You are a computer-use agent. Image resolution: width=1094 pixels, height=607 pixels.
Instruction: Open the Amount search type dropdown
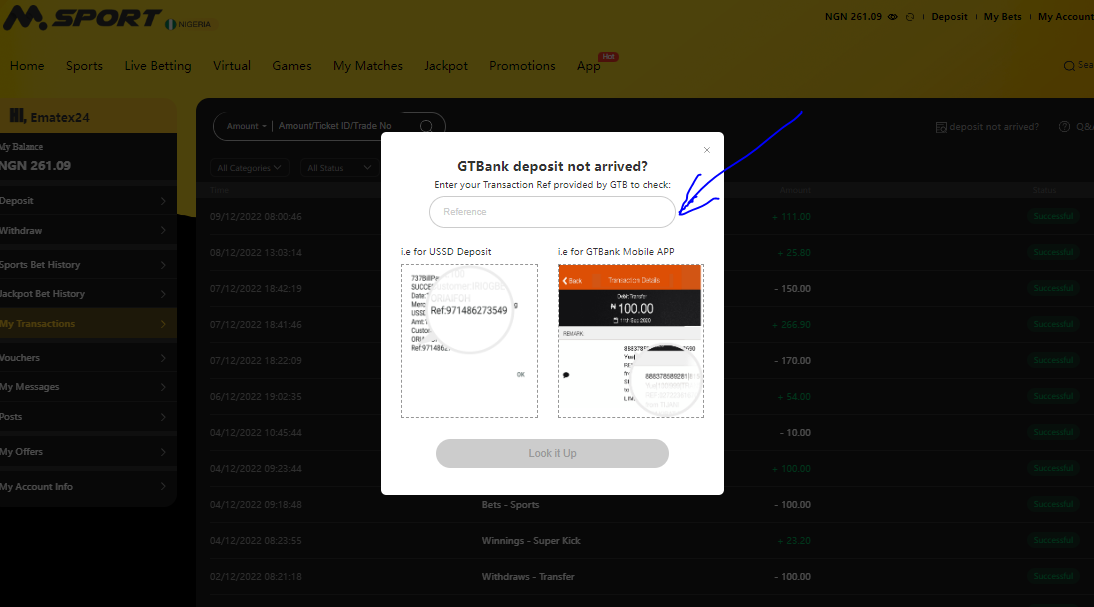246,126
